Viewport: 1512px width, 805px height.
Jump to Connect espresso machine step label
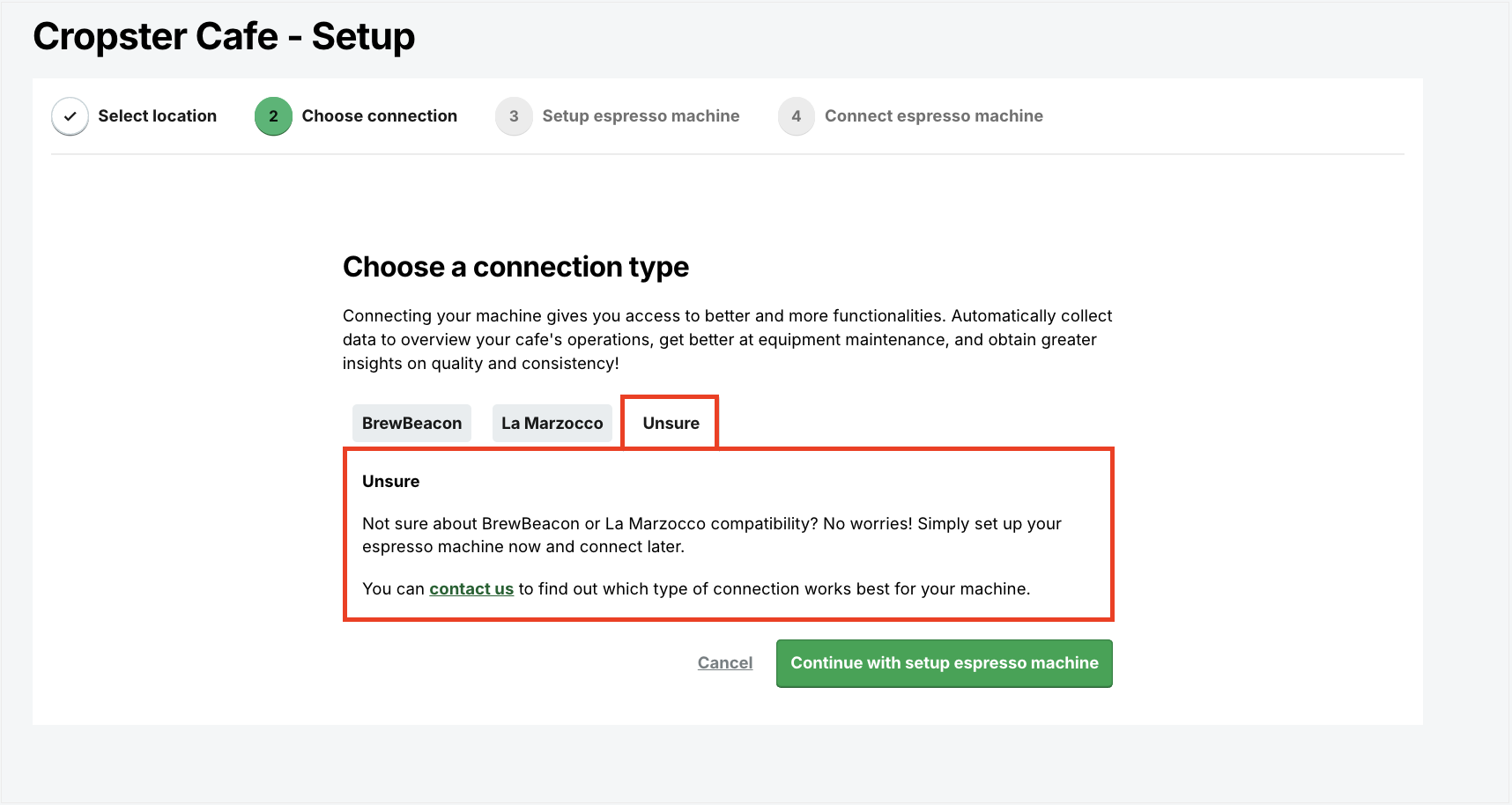point(933,116)
